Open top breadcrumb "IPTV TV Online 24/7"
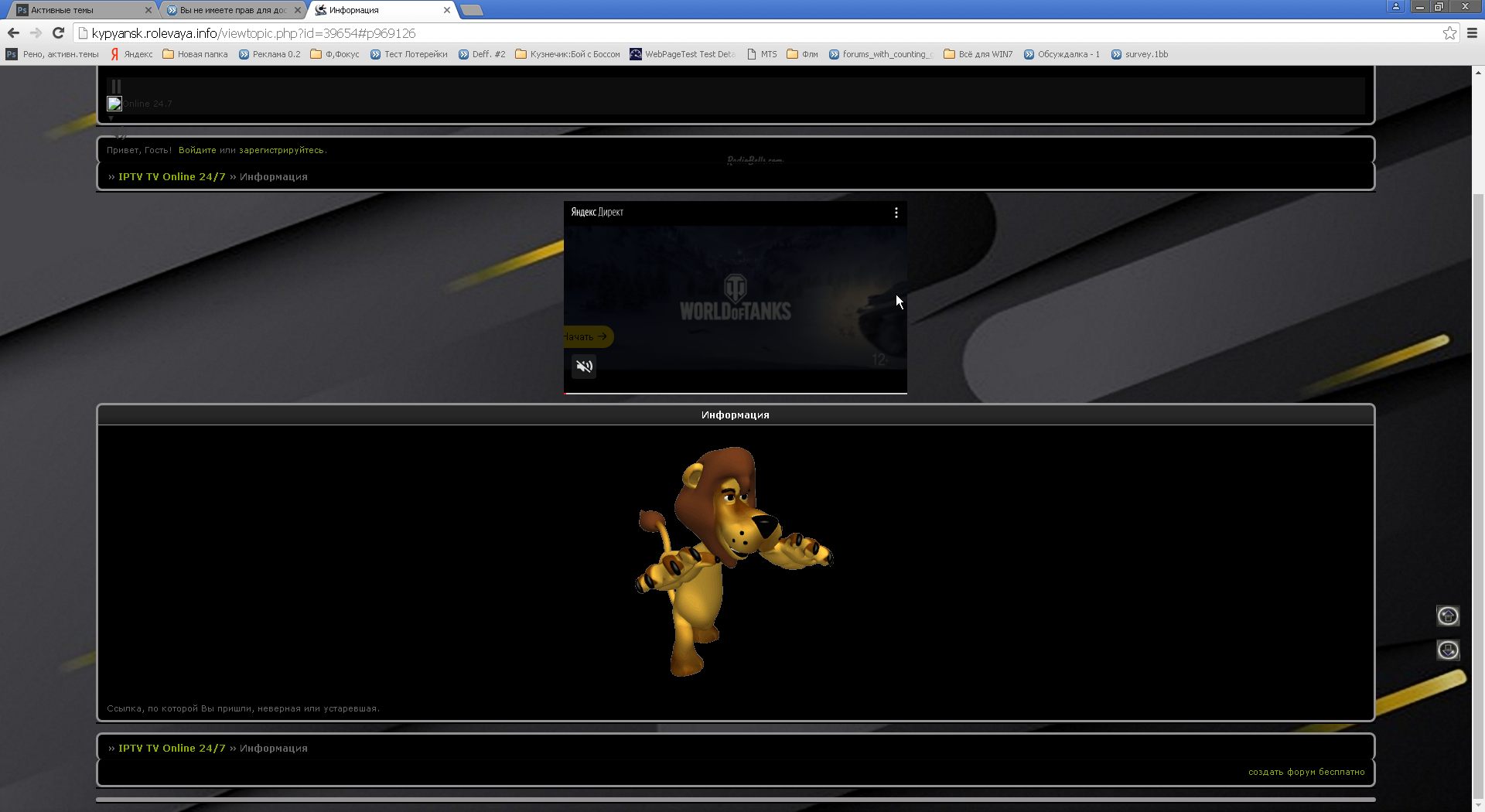Image resolution: width=1485 pixels, height=812 pixels. click(172, 177)
